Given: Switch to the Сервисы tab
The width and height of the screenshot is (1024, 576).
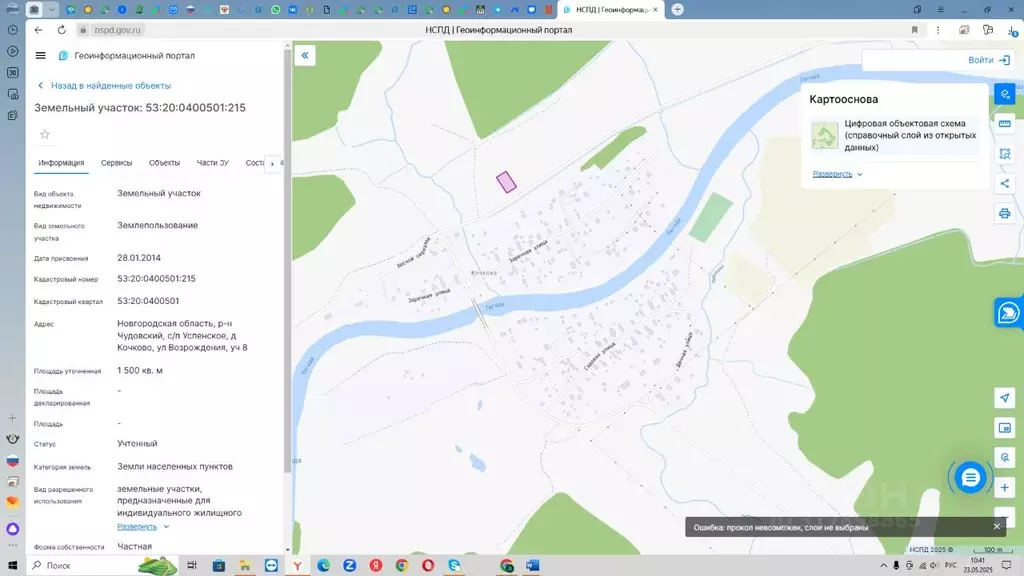Looking at the screenshot, I should (116, 163).
